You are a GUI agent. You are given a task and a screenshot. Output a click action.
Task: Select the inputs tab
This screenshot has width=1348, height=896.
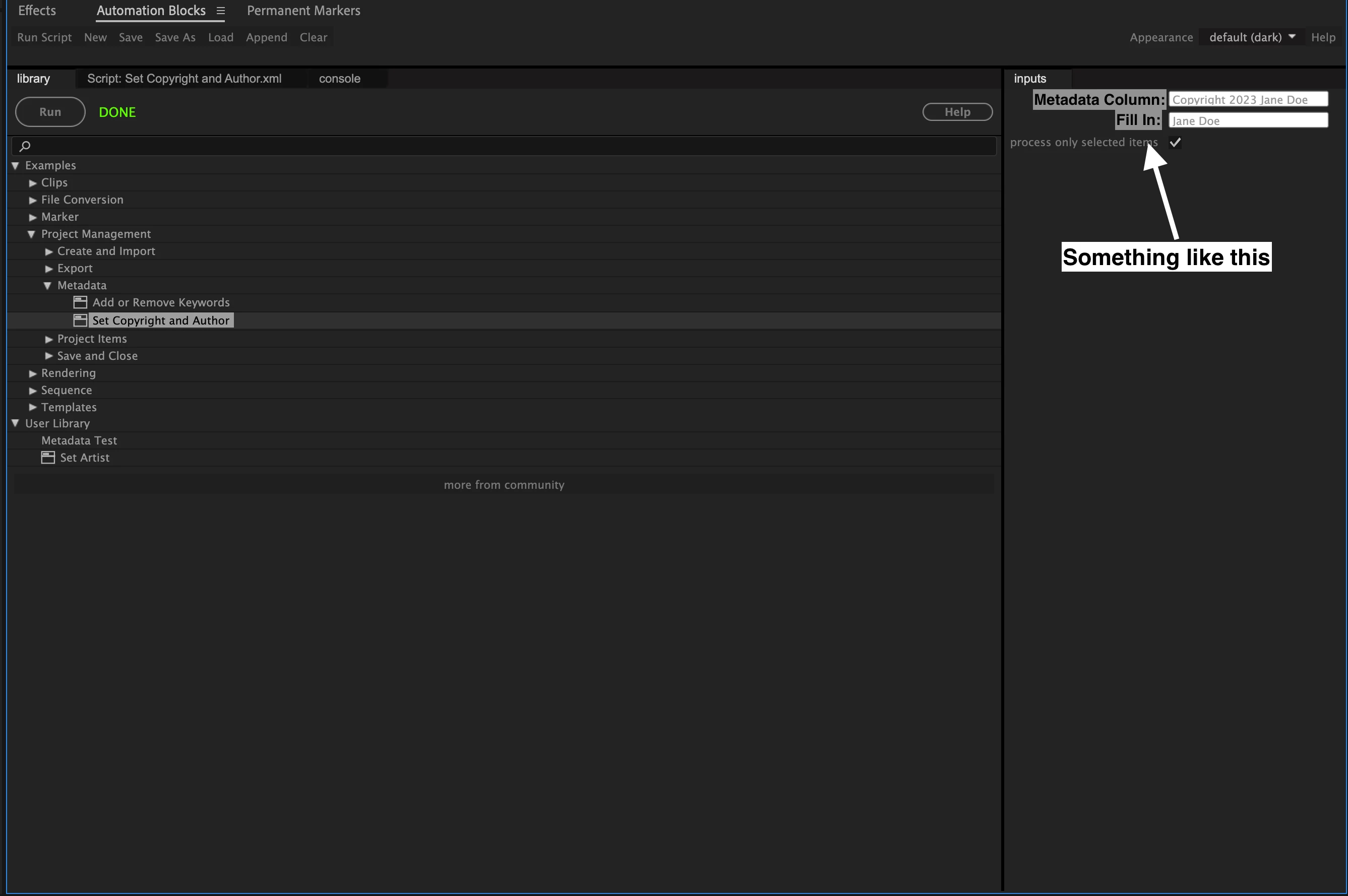tap(1029, 78)
